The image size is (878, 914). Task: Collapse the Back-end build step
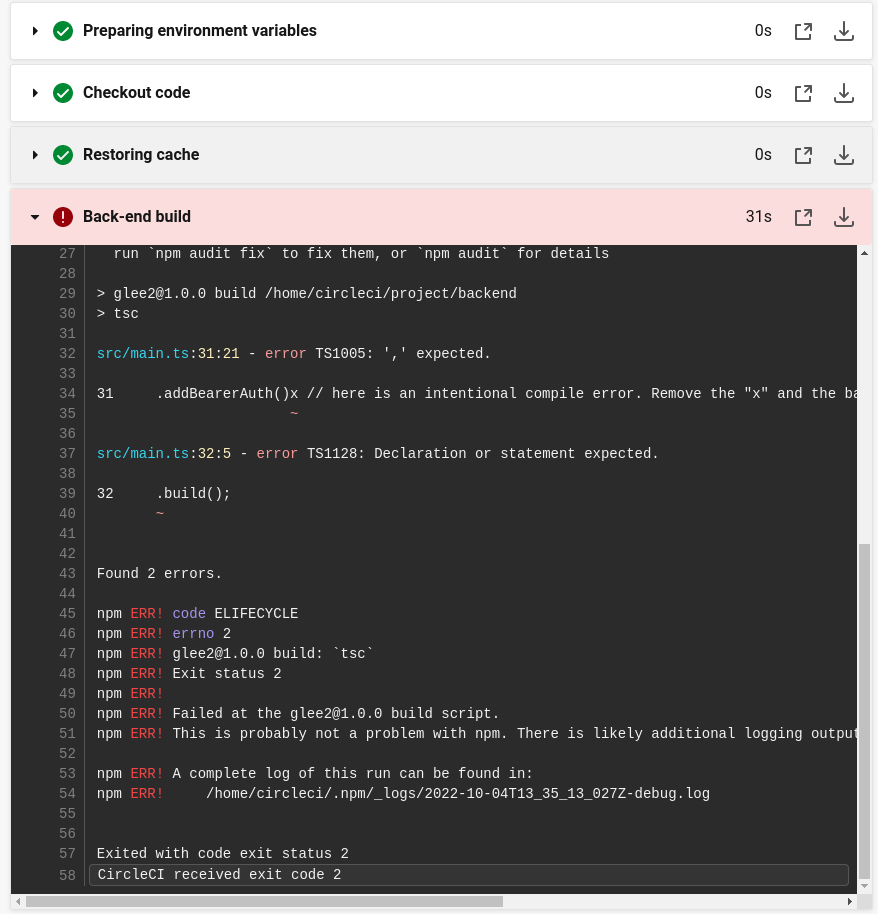[x=35, y=217]
